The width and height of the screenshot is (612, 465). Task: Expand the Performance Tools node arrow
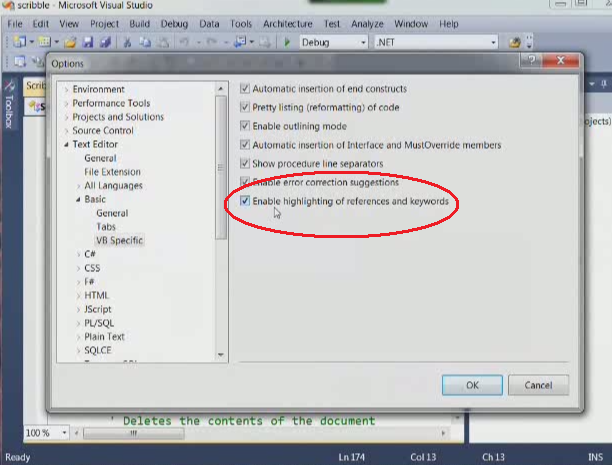click(66, 103)
